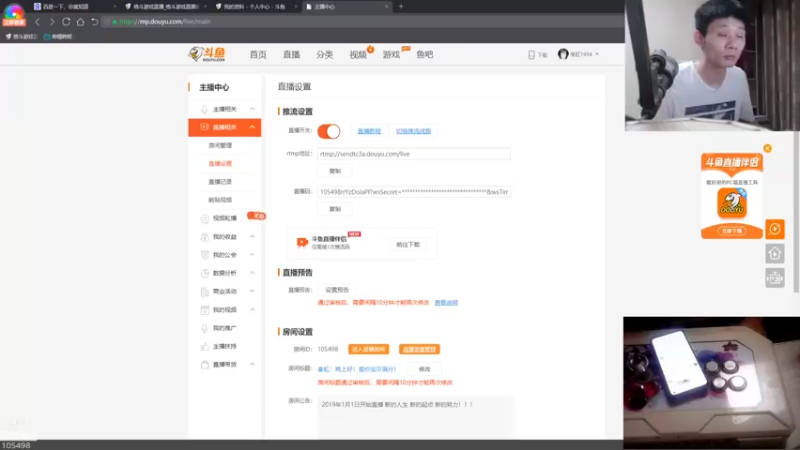This screenshot has height=450, width=800.
Task: Click the 我的收益 money bag icon
Action: click(205, 237)
